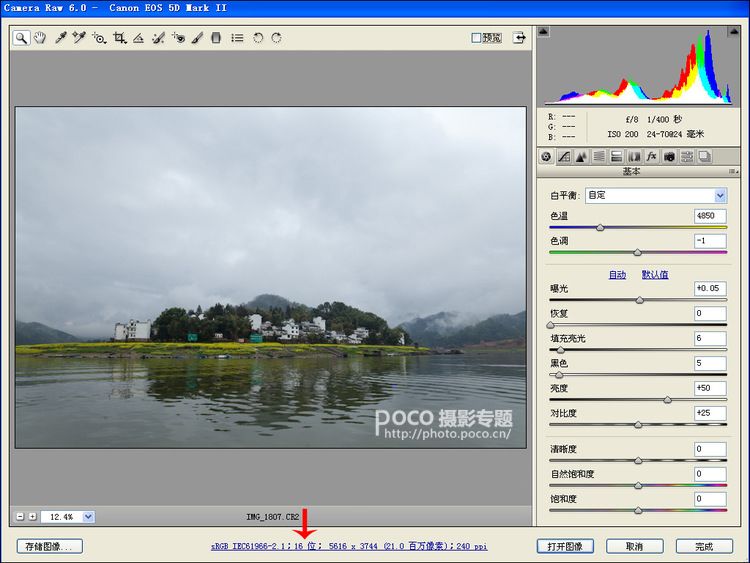Select the Red Eye Removal tool
The width and height of the screenshot is (750, 563).
[178, 38]
